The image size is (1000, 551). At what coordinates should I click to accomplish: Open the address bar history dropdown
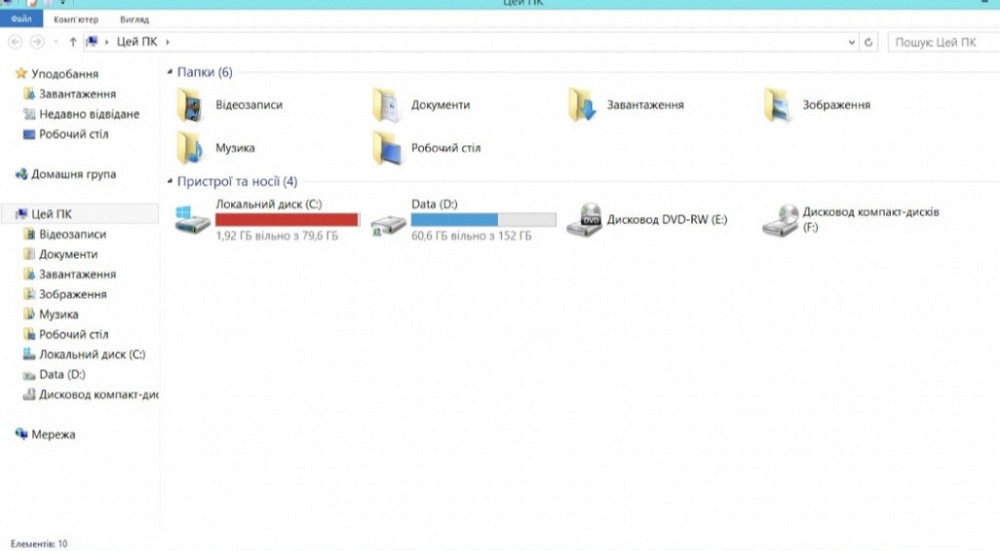pyautogui.click(x=851, y=42)
